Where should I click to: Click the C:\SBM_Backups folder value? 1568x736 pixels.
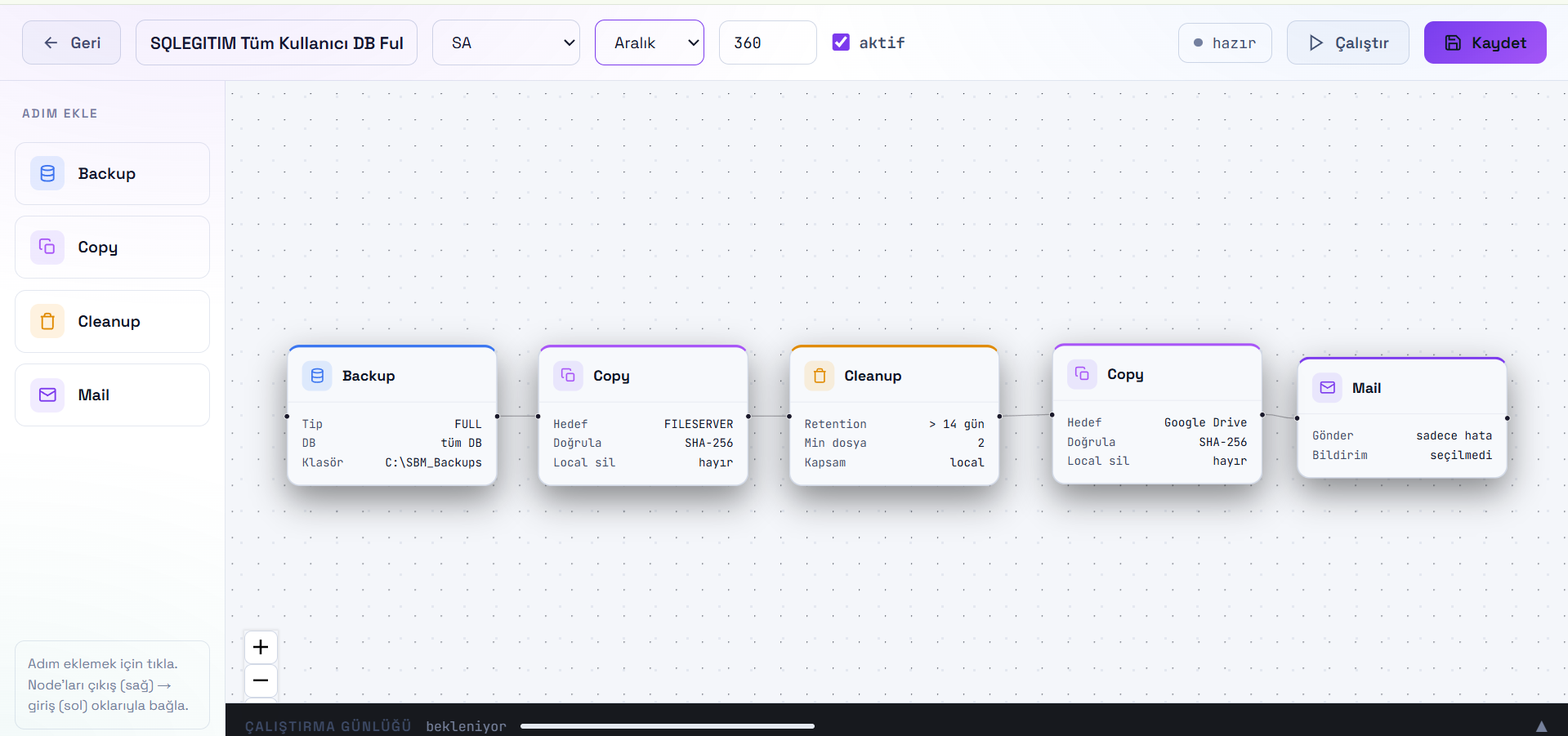click(433, 462)
